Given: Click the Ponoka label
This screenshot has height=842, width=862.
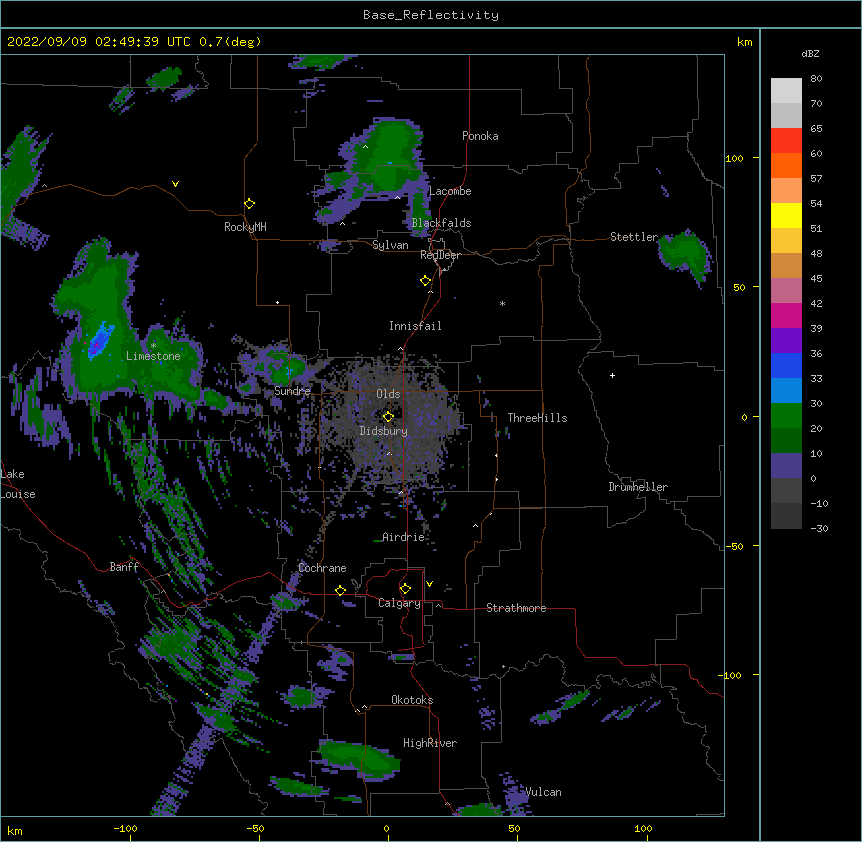Looking at the screenshot, I should click(480, 136).
